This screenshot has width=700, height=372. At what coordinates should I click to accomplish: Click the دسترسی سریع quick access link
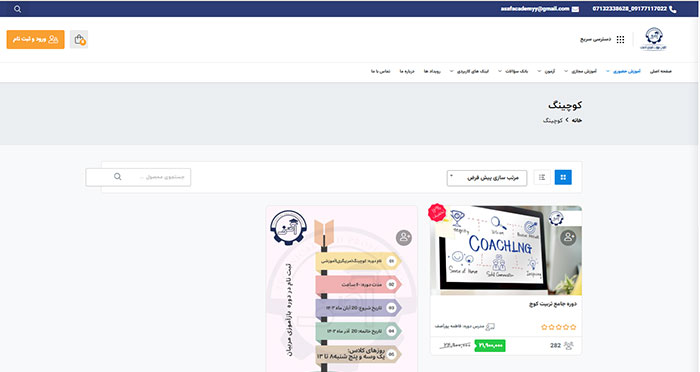[x=596, y=39]
